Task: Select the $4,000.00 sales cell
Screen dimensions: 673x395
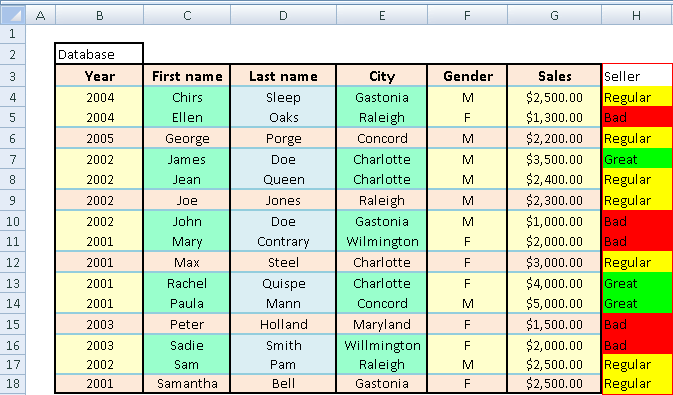Action: pos(554,283)
